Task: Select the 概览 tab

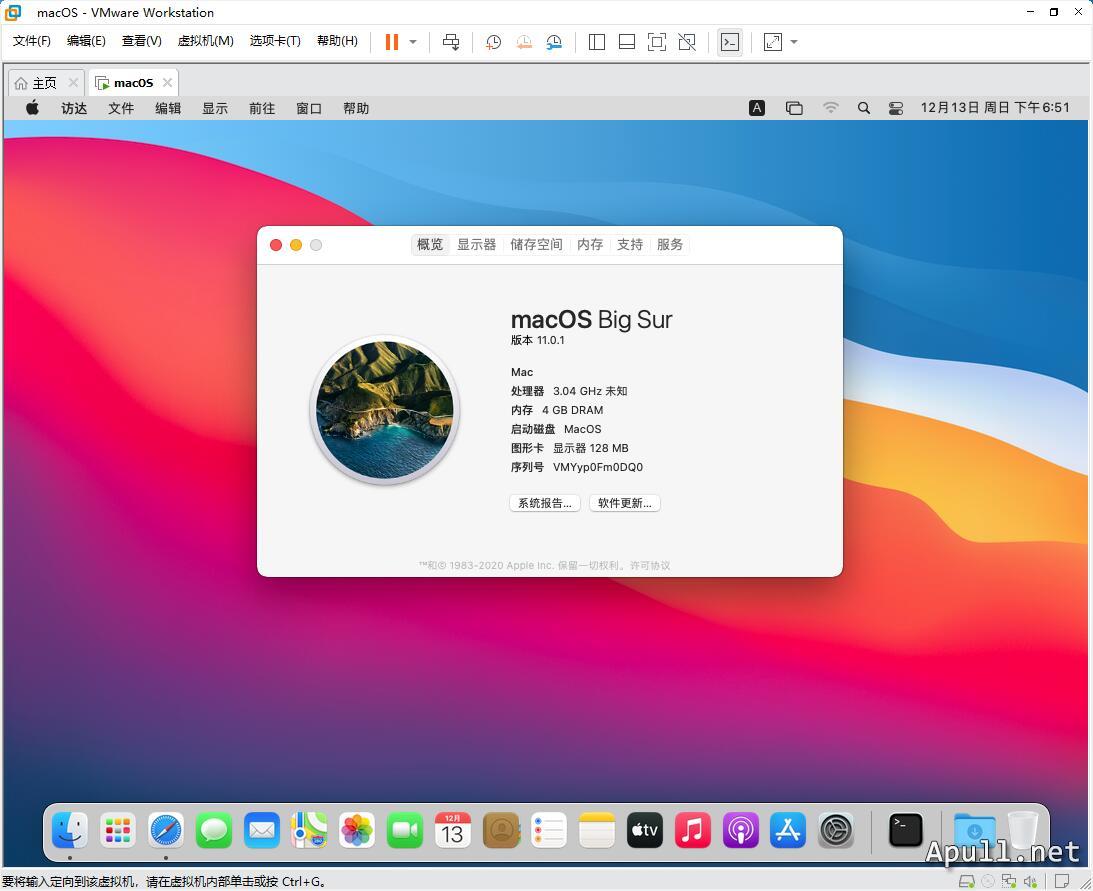Action: click(x=430, y=245)
